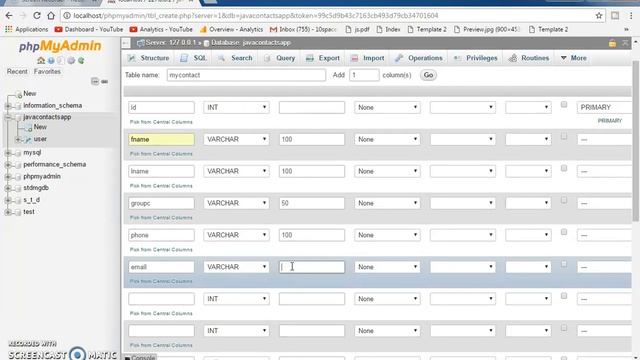Select the stdmgdb database in tree

(36, 188)
